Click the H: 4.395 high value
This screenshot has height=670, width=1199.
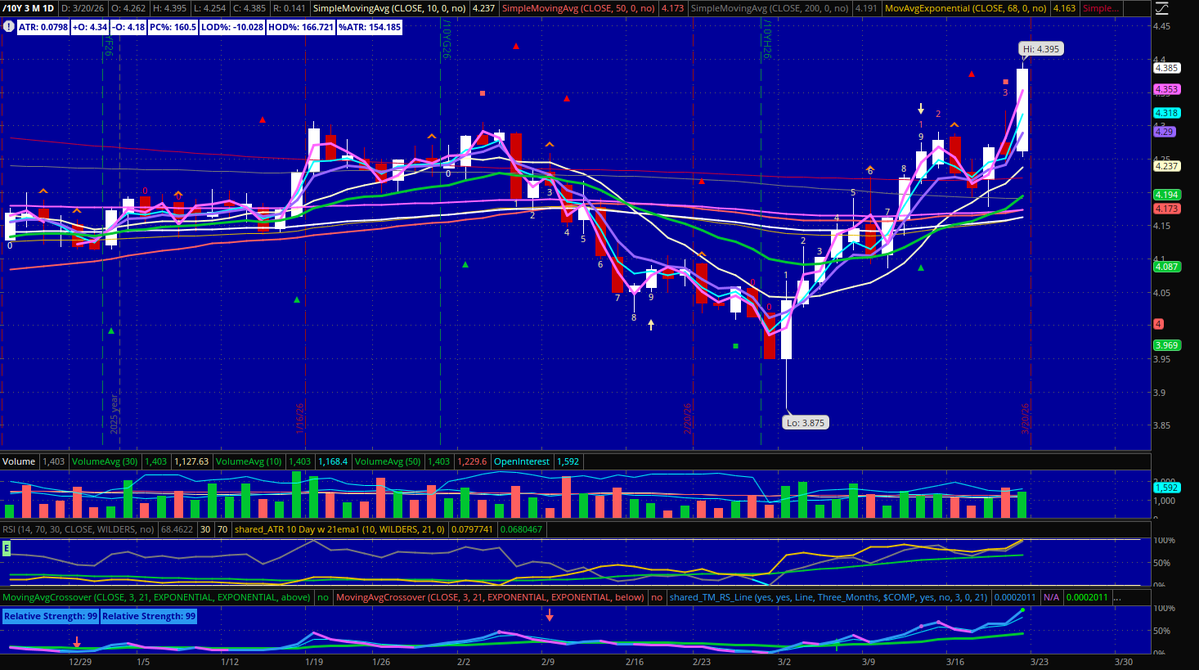point(172,8)
